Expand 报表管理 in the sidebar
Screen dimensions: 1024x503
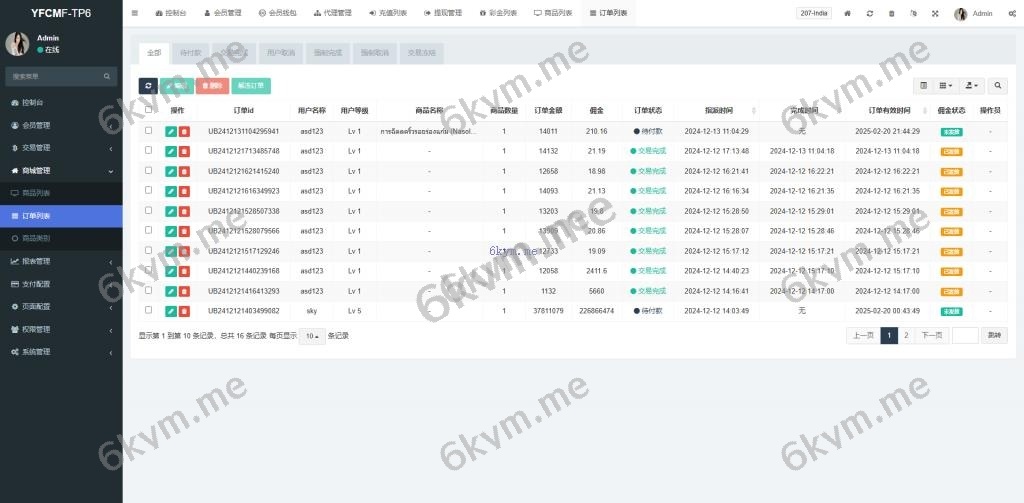pyautogui.click(x=60, y=261)
